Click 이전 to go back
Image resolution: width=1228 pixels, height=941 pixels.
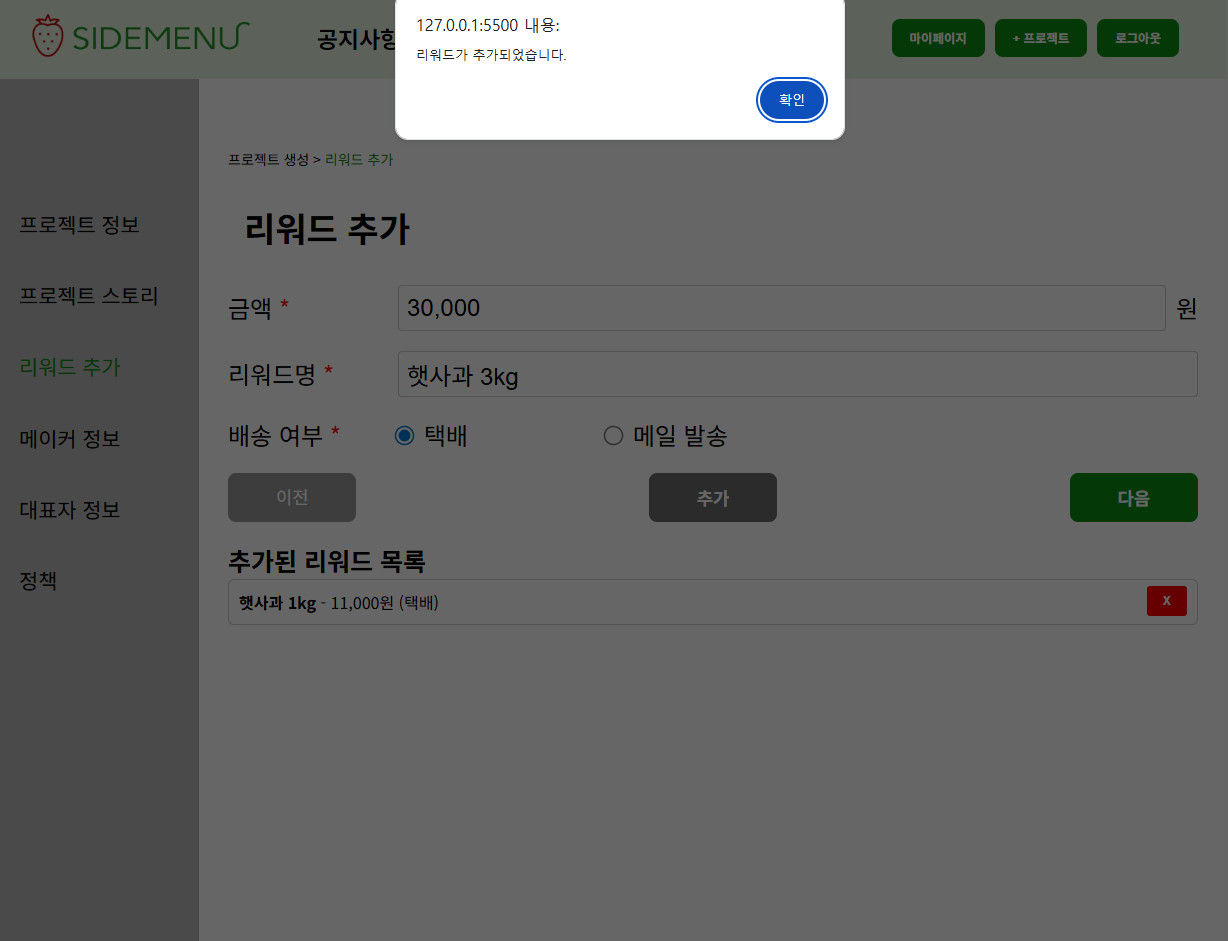(x=291, y=497)
